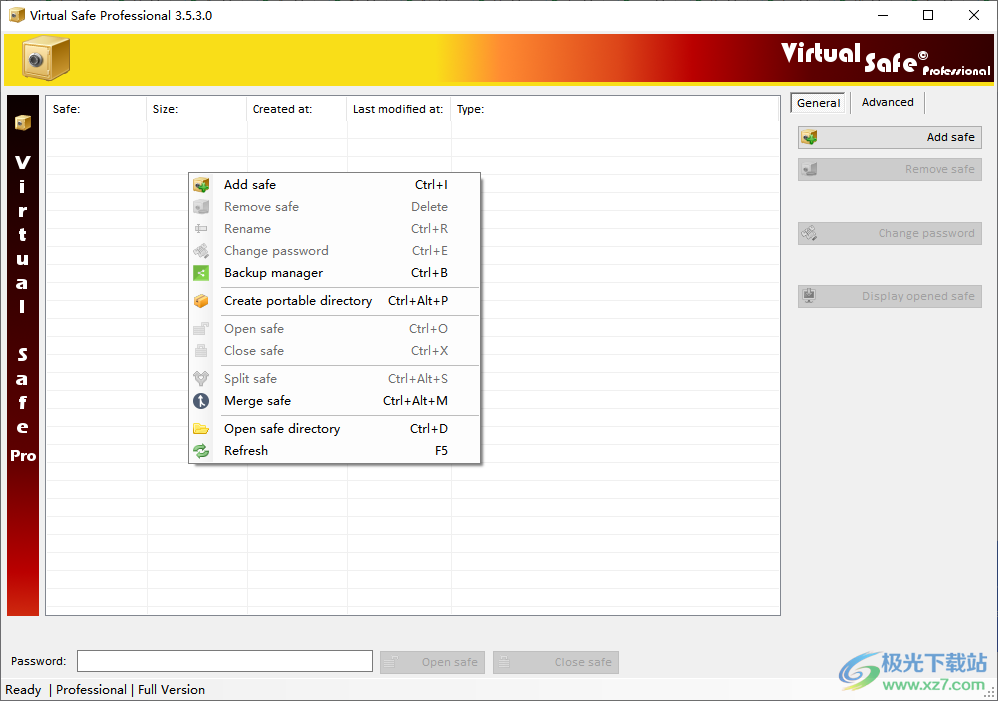Click the green Refresh arrows icon
The image size is (998, 701).
(201, 451)
